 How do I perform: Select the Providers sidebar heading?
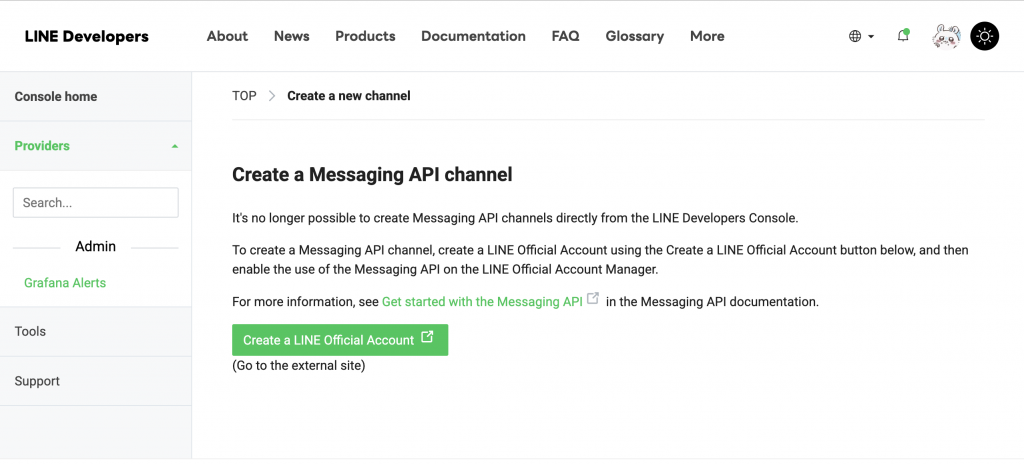[42, 146]
